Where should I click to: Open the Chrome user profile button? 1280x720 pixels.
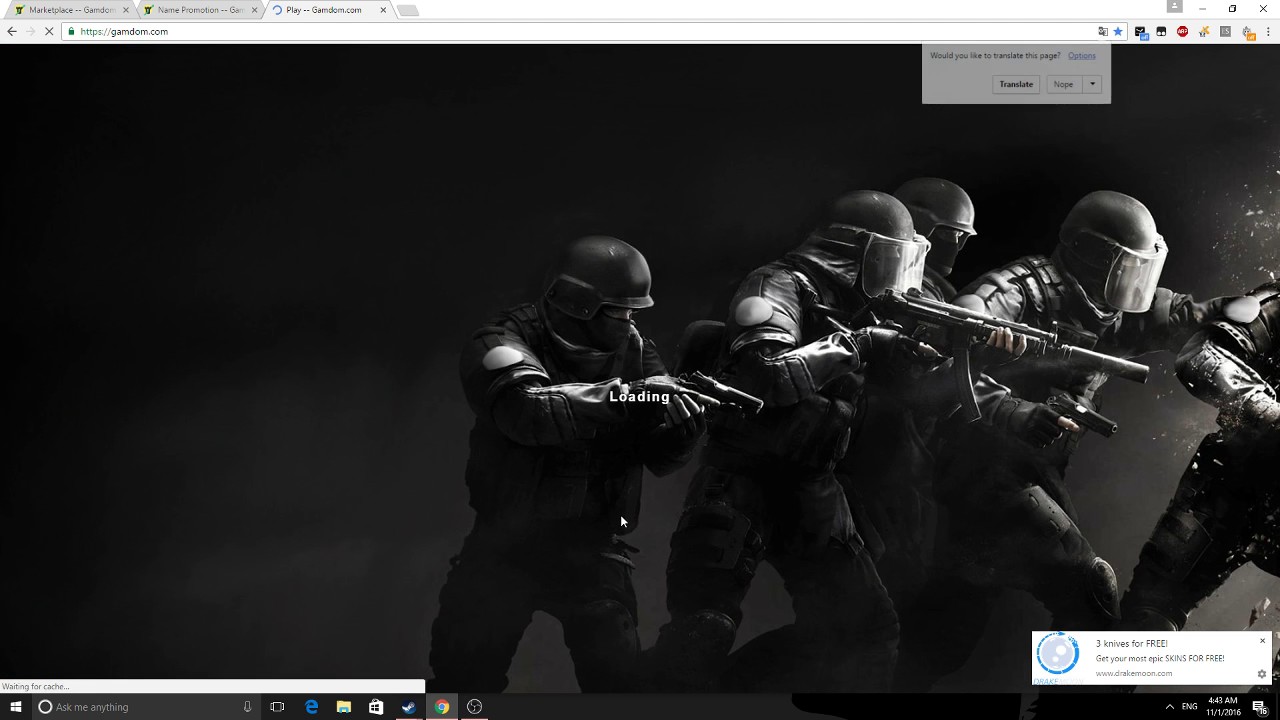[x=1175, y=7]
